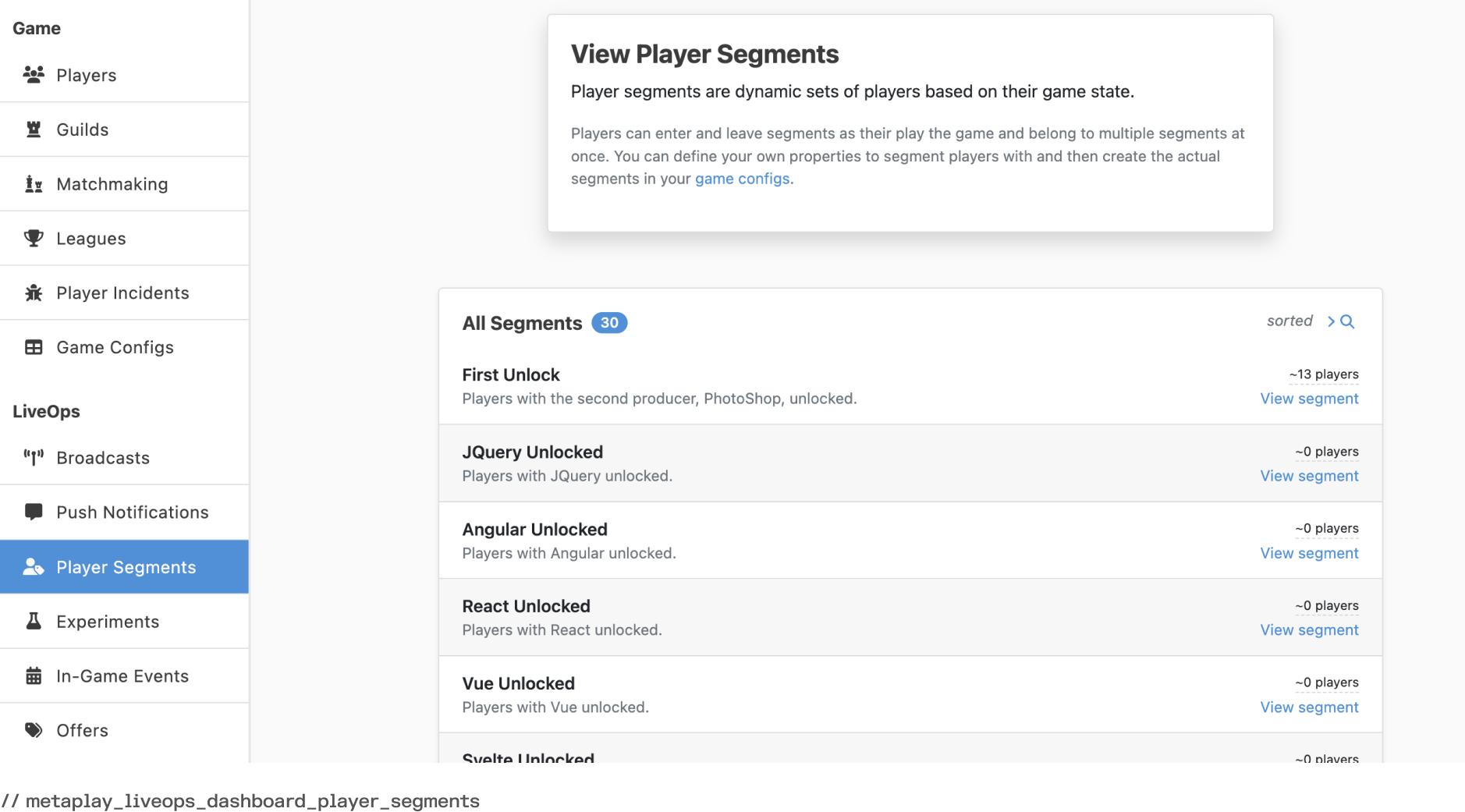Open the segment search magnifier icon

point(1347,321)
